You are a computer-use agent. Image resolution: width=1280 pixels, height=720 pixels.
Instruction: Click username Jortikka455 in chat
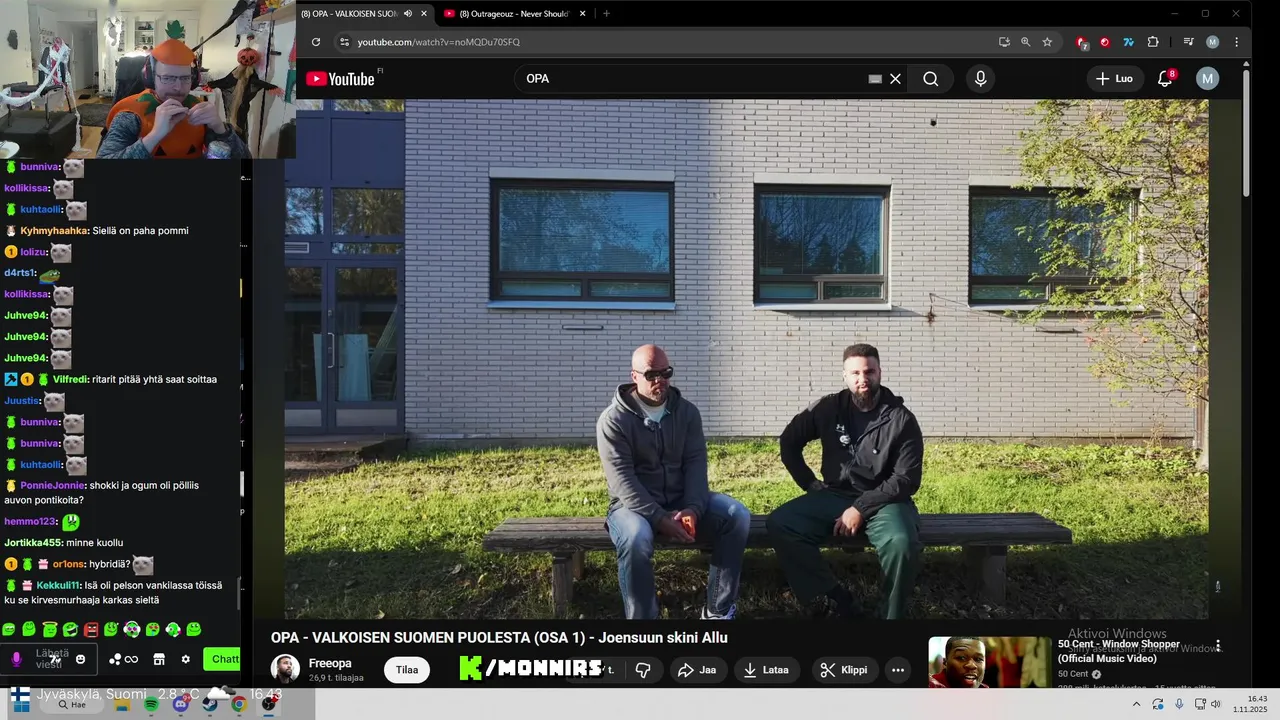33,543
